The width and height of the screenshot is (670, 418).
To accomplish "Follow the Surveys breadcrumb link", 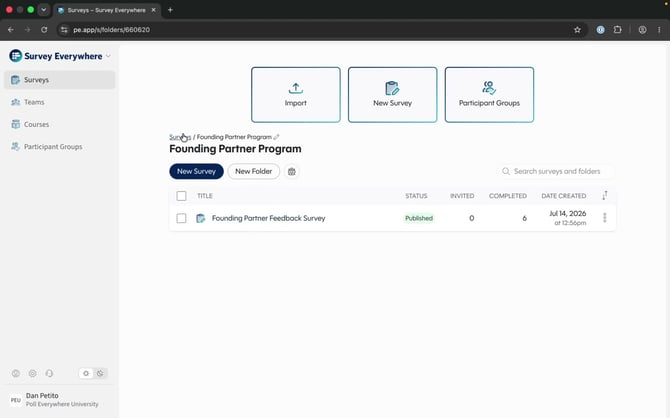I will (x=180, y=137).
